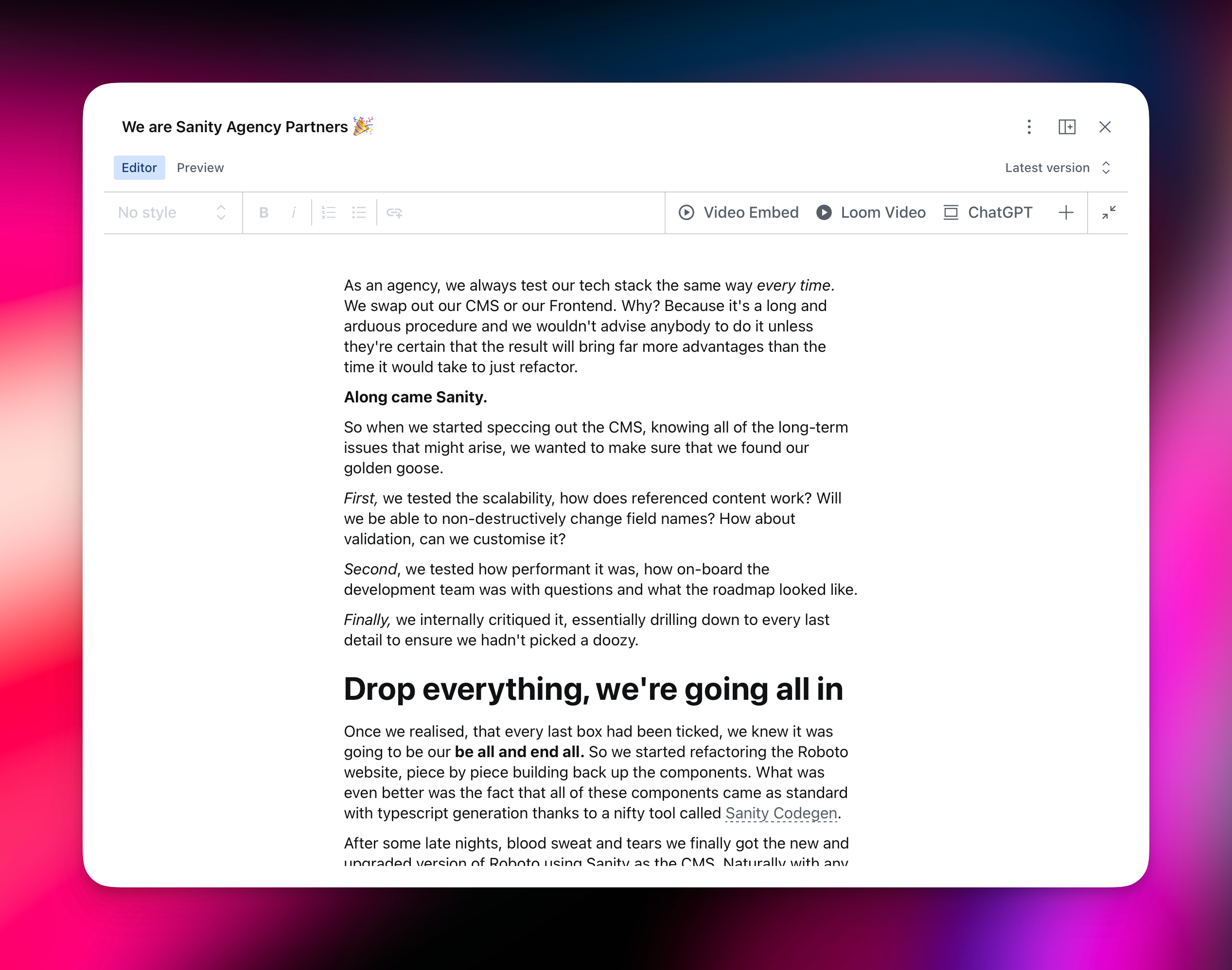The width and height of the screenshot is (1232, 970).
Task: Toggle bold formatting in toolbar
Action: (x=264, y=212)
